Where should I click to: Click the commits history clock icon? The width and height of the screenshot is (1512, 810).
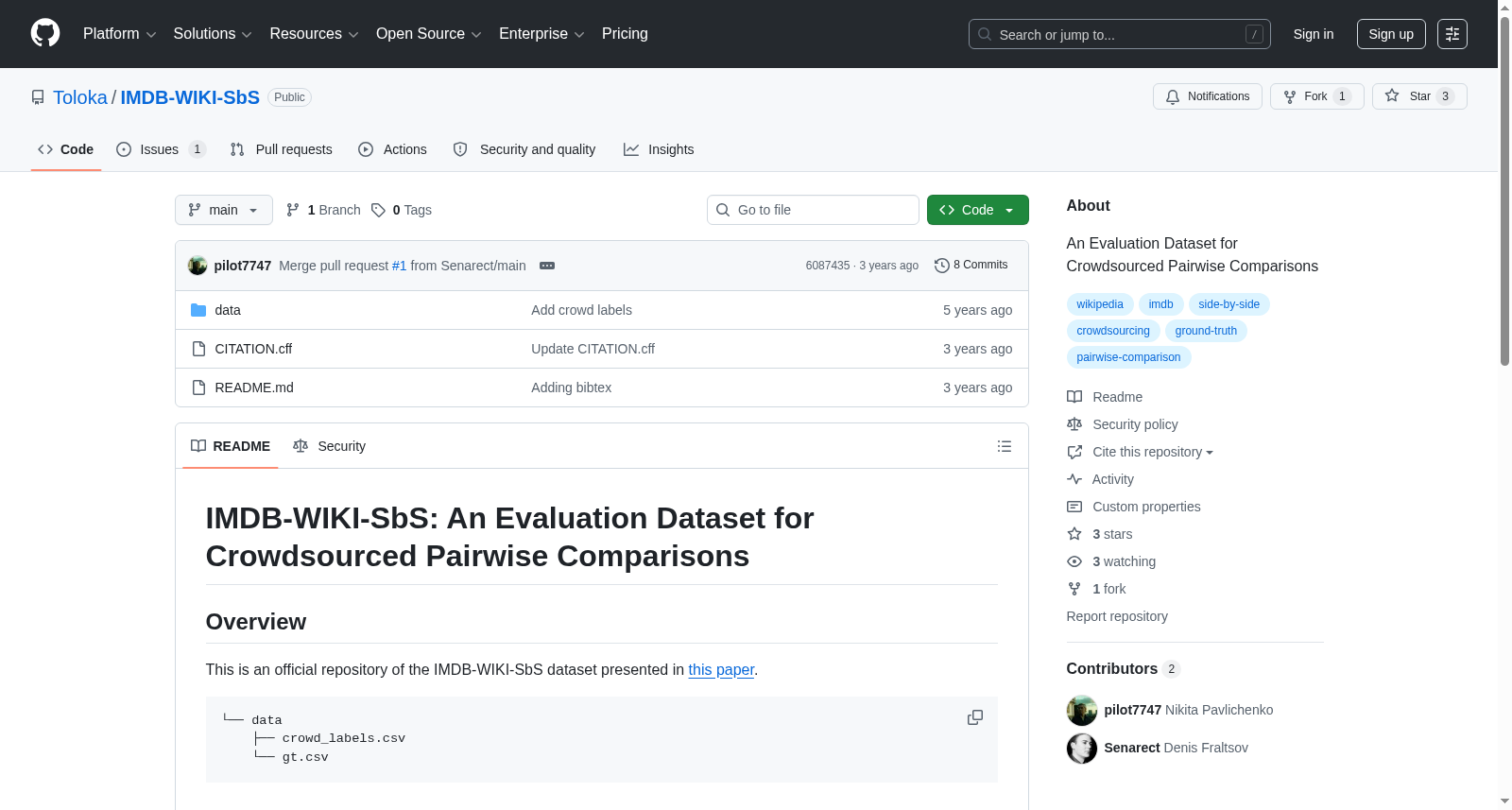point(941,266)
